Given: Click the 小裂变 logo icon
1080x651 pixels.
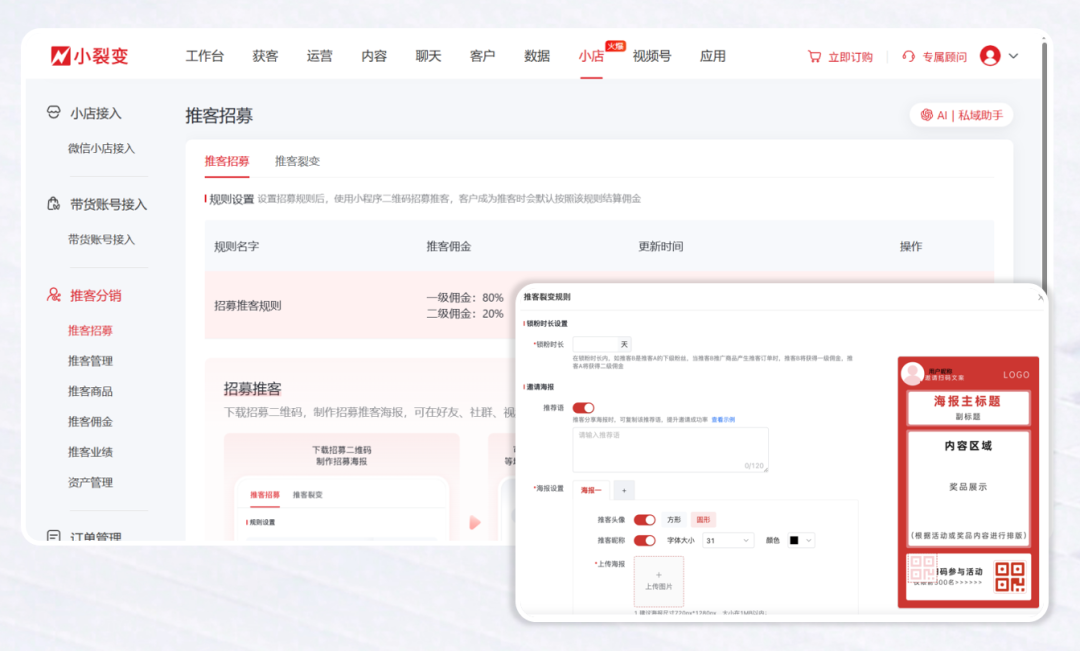Looking at the screenshot, I should tap(62, 56).
